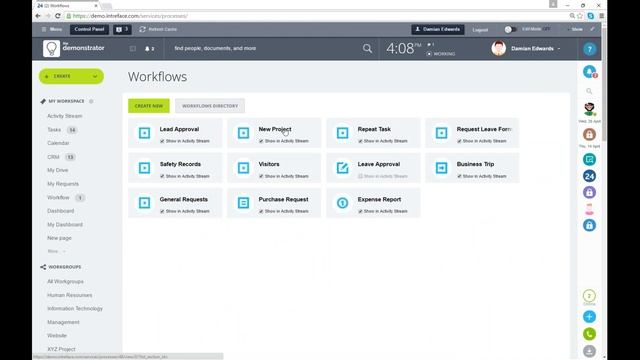This screenshot has height=360, width=640.
Task: Toggle Safety Records Show in Activity Stream
Action: click(162, 176)
